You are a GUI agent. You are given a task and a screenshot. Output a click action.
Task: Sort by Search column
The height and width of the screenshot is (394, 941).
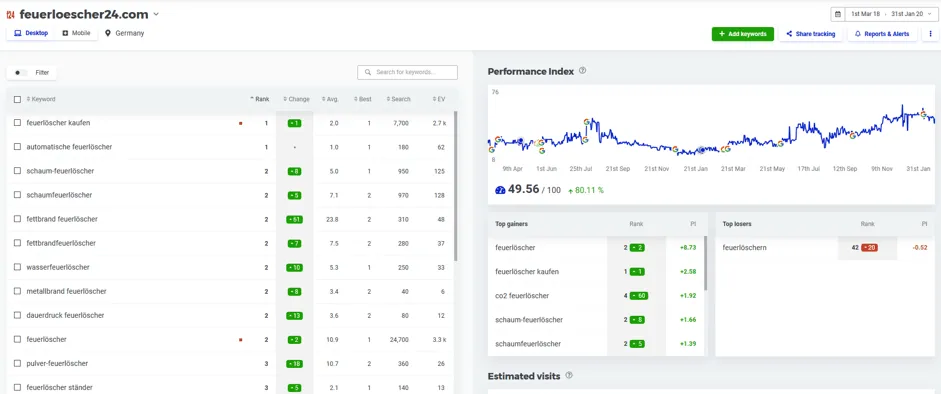pos(398,100)
